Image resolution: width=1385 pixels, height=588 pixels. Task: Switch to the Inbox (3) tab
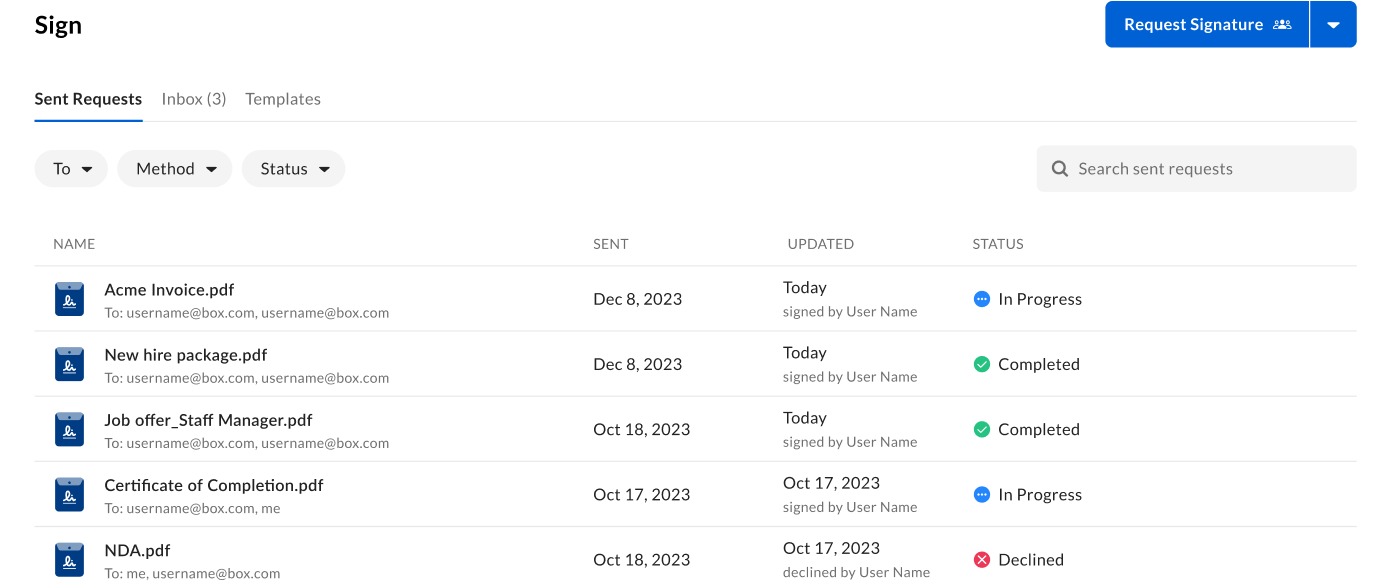[x=194, y=99]
